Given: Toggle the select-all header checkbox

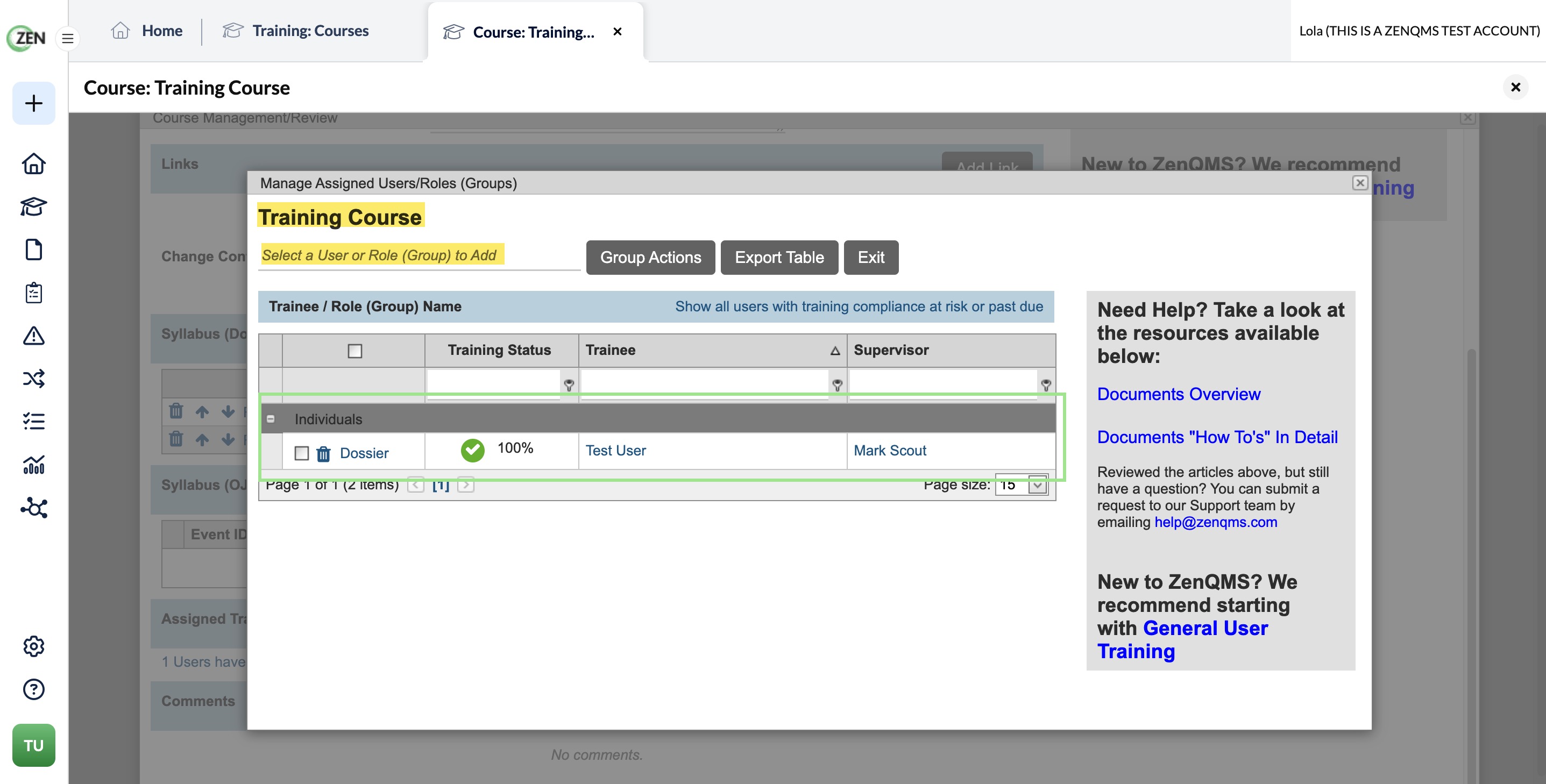Looking at the screenshot, I should point(354,351).
